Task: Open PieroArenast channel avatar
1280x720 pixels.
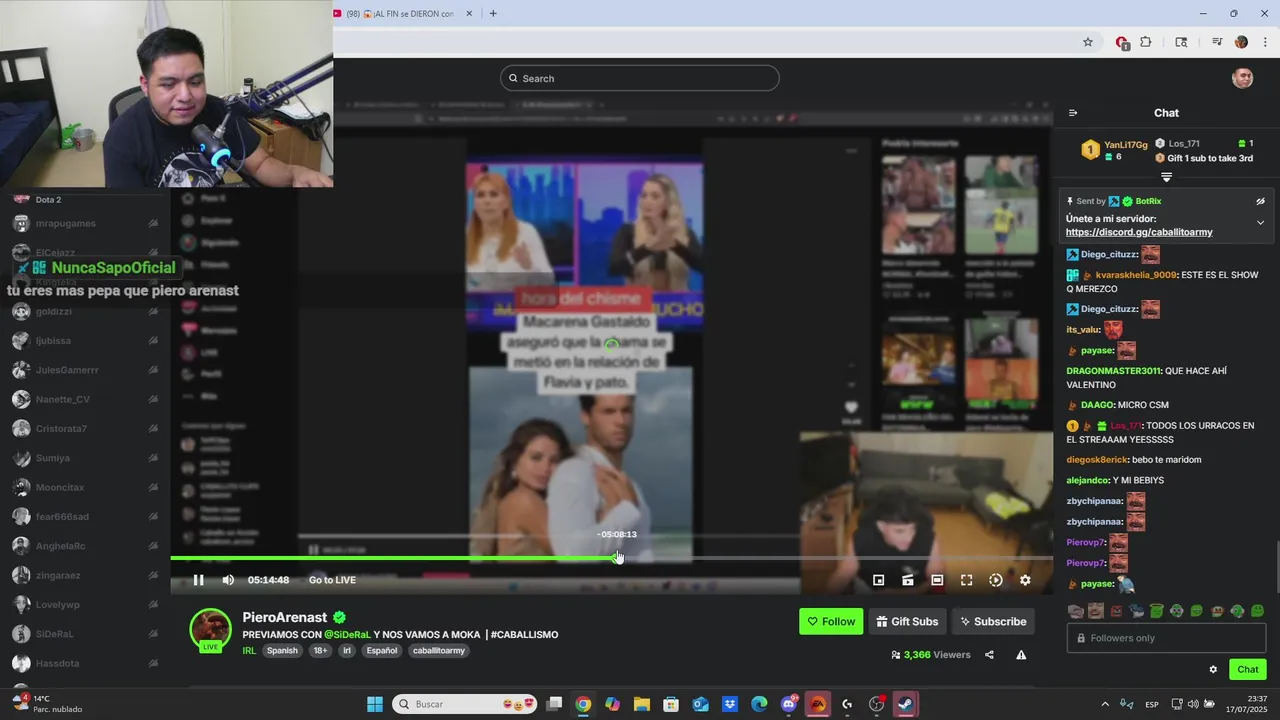Action: coord(210,629)
